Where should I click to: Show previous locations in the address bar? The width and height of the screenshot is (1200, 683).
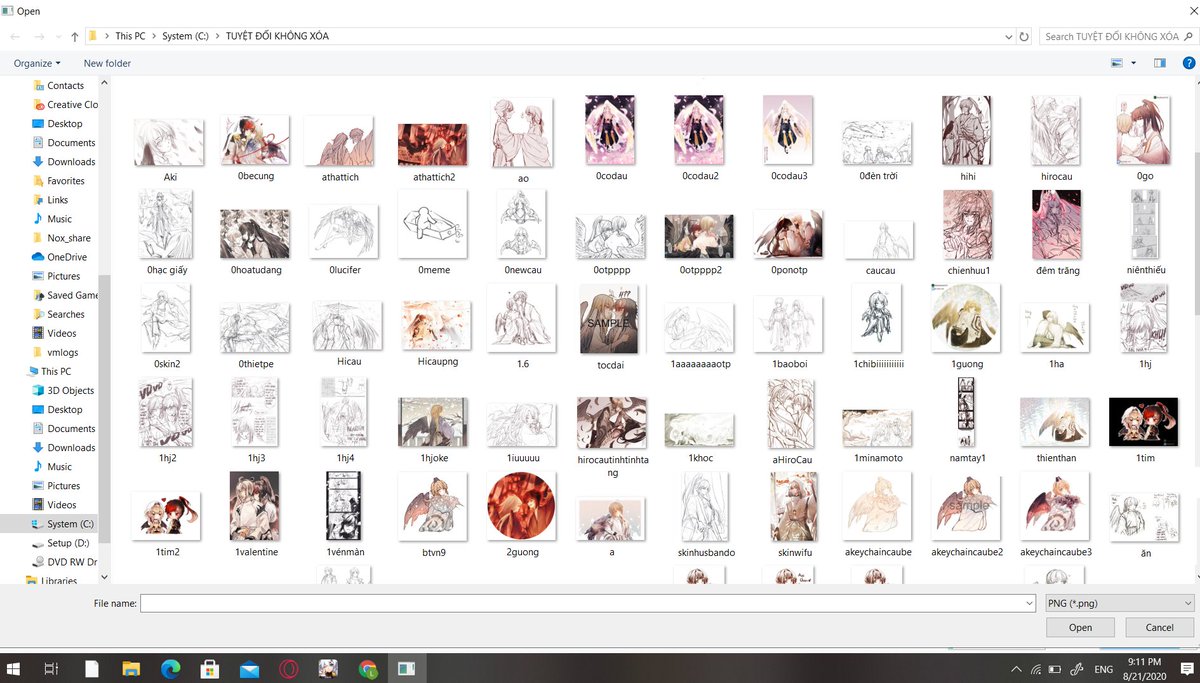pos(1008,36)
